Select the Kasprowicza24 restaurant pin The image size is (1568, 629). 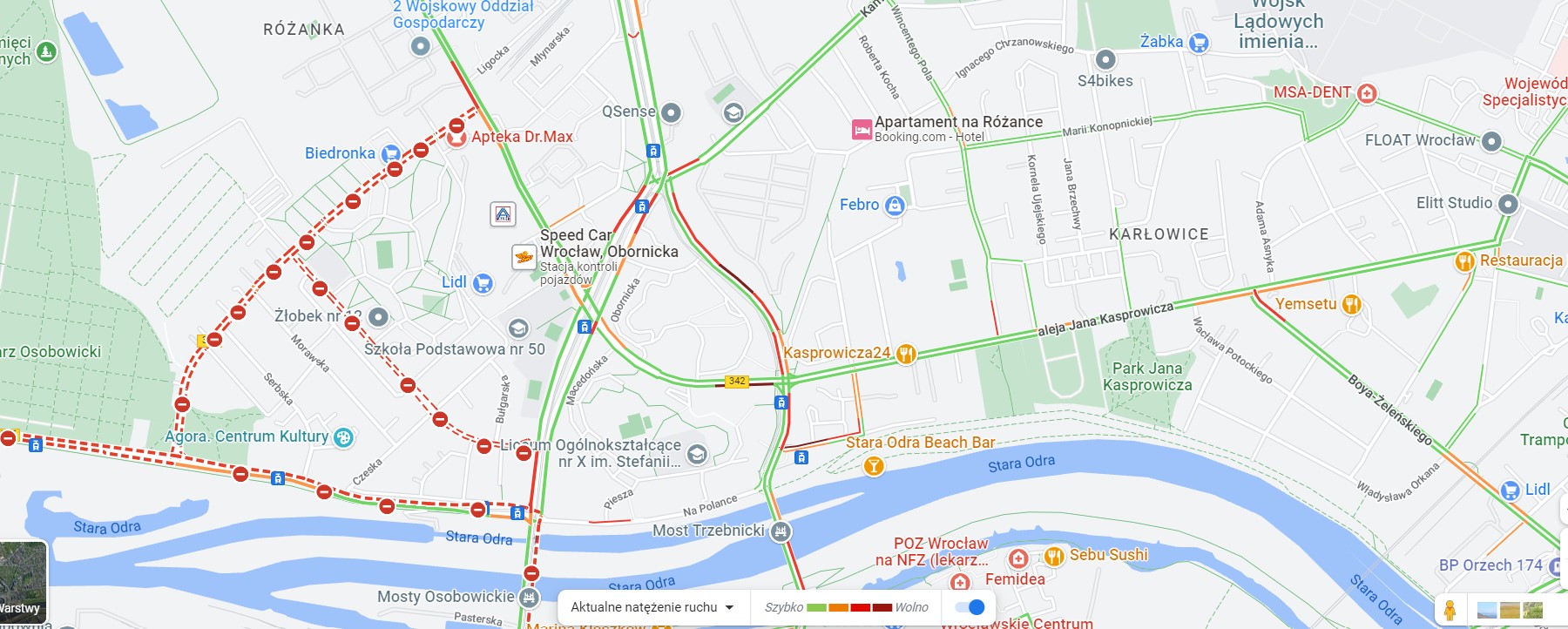coord(906,353)
